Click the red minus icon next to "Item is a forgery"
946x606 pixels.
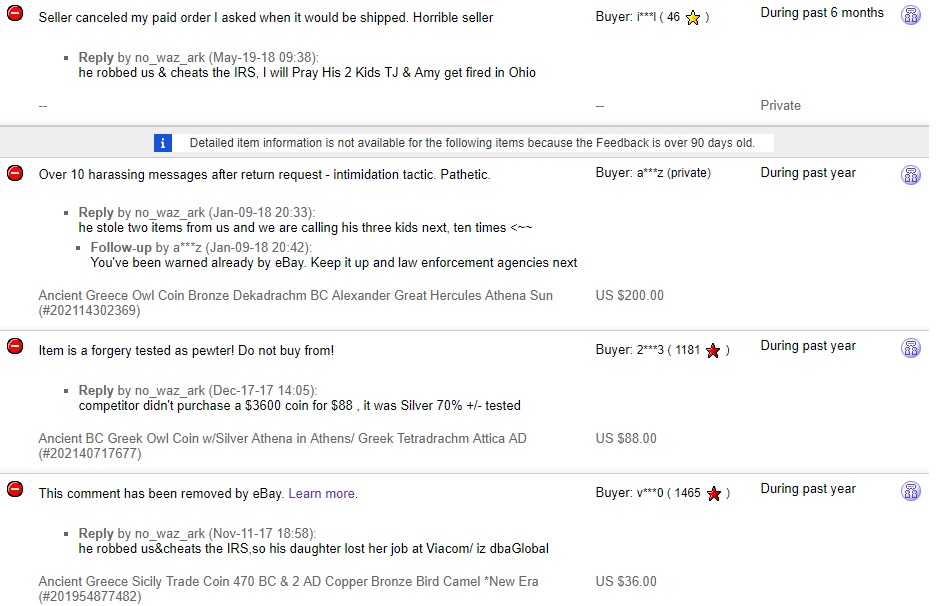[15, 346]
